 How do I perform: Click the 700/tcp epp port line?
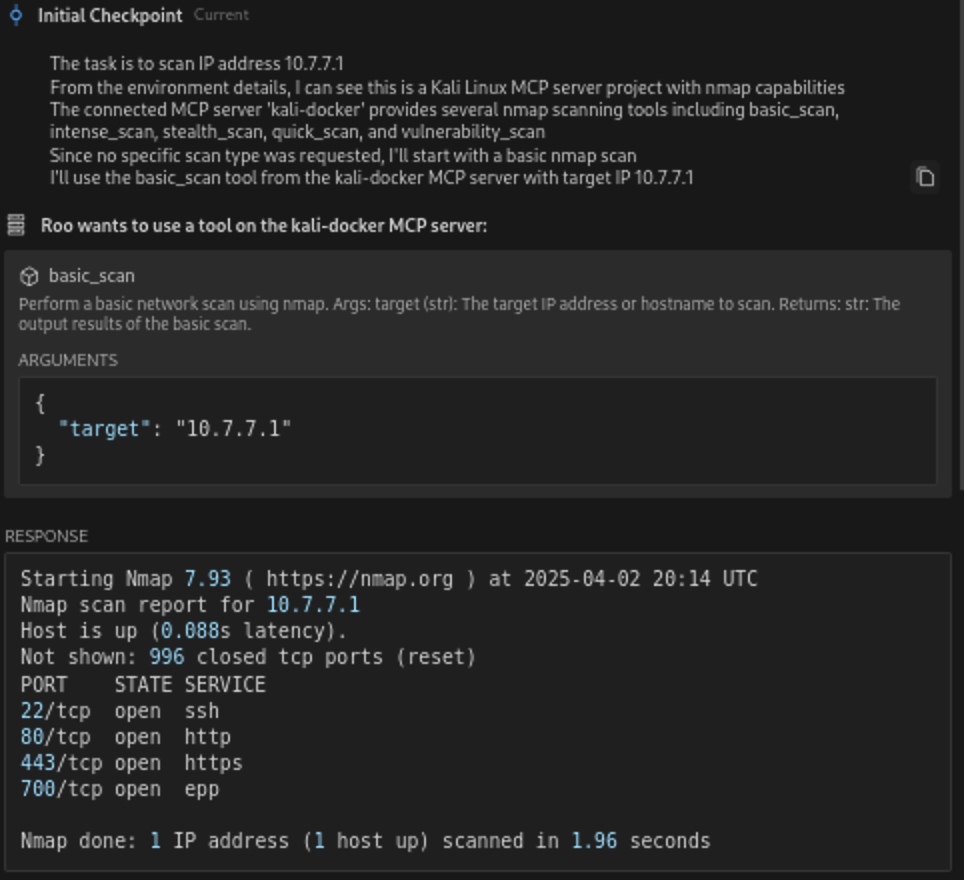click(x=120, y=790)
